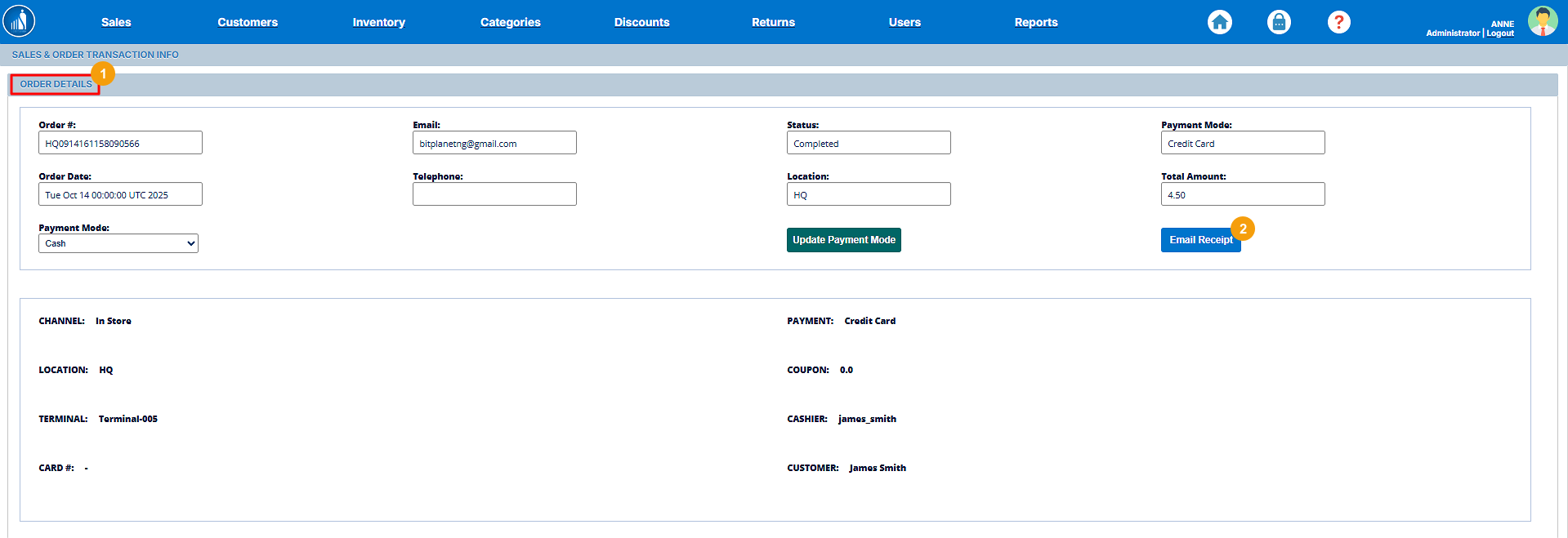
Task: Open the Users menu
Action: (905, 22)
